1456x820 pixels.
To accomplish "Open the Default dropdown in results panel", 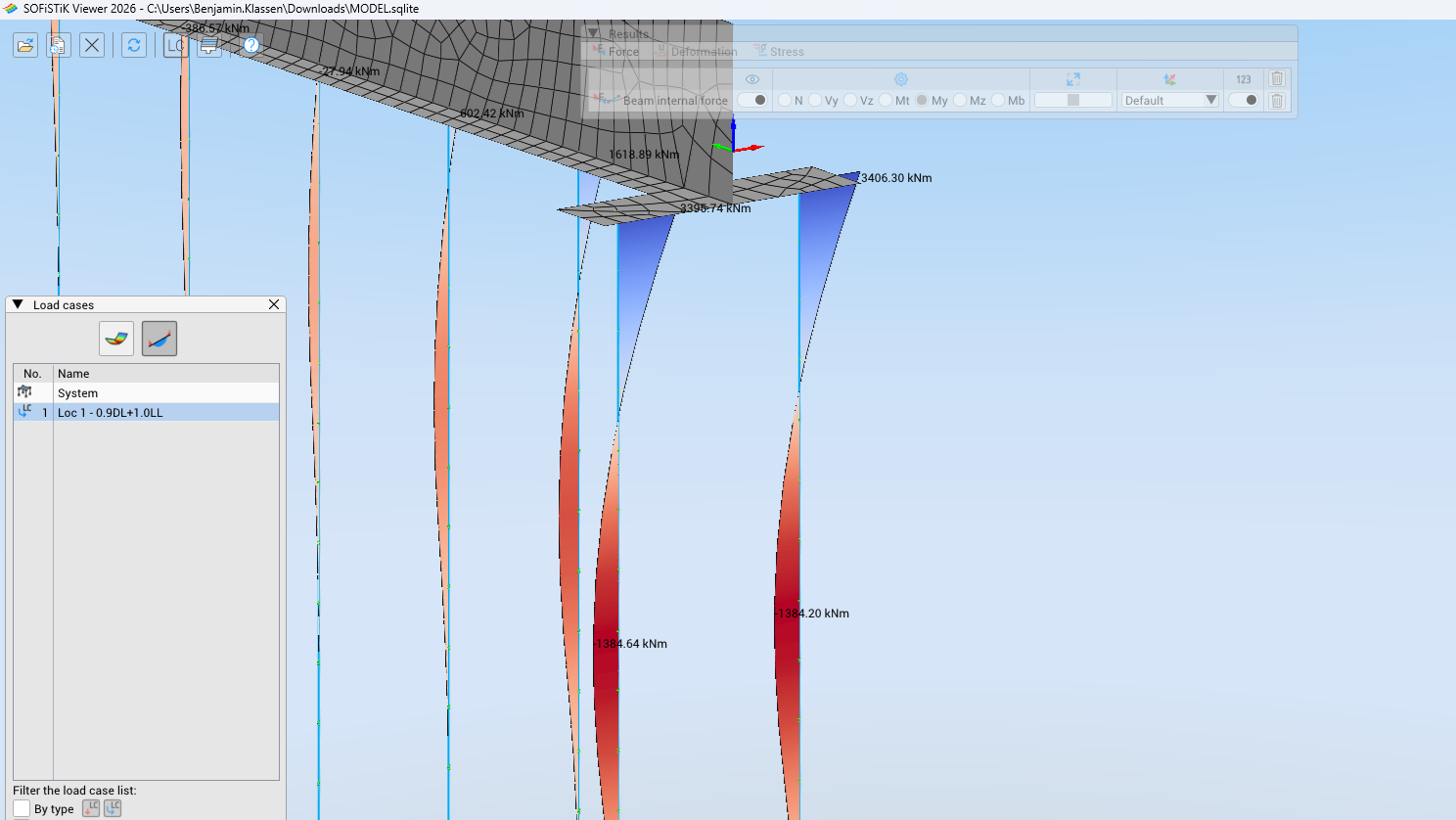I will click(x=1170, y=100).
